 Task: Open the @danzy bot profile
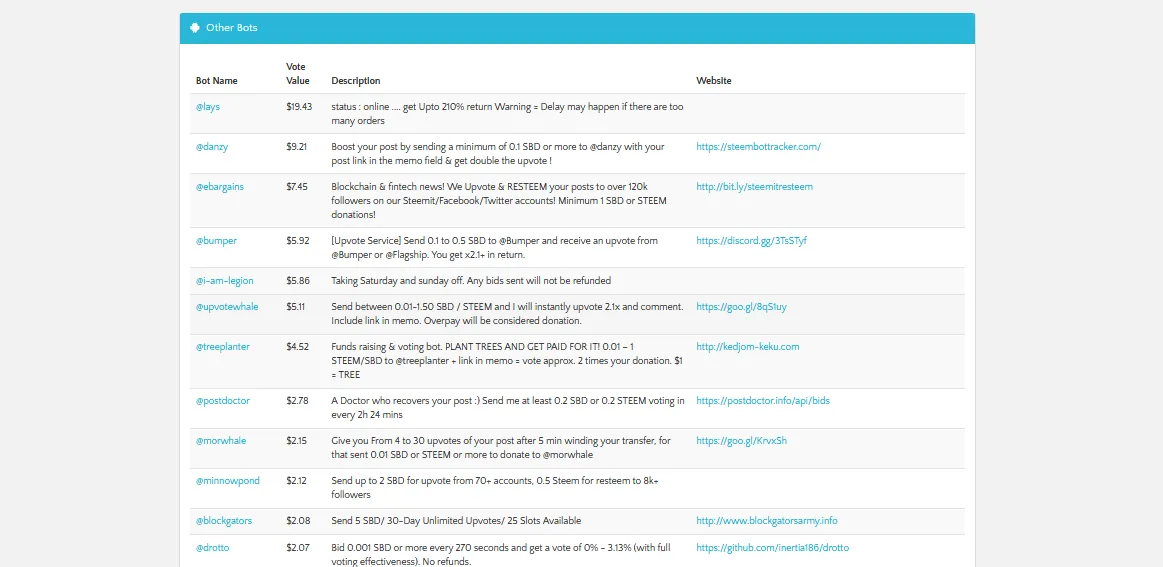(x=212, y=147)
